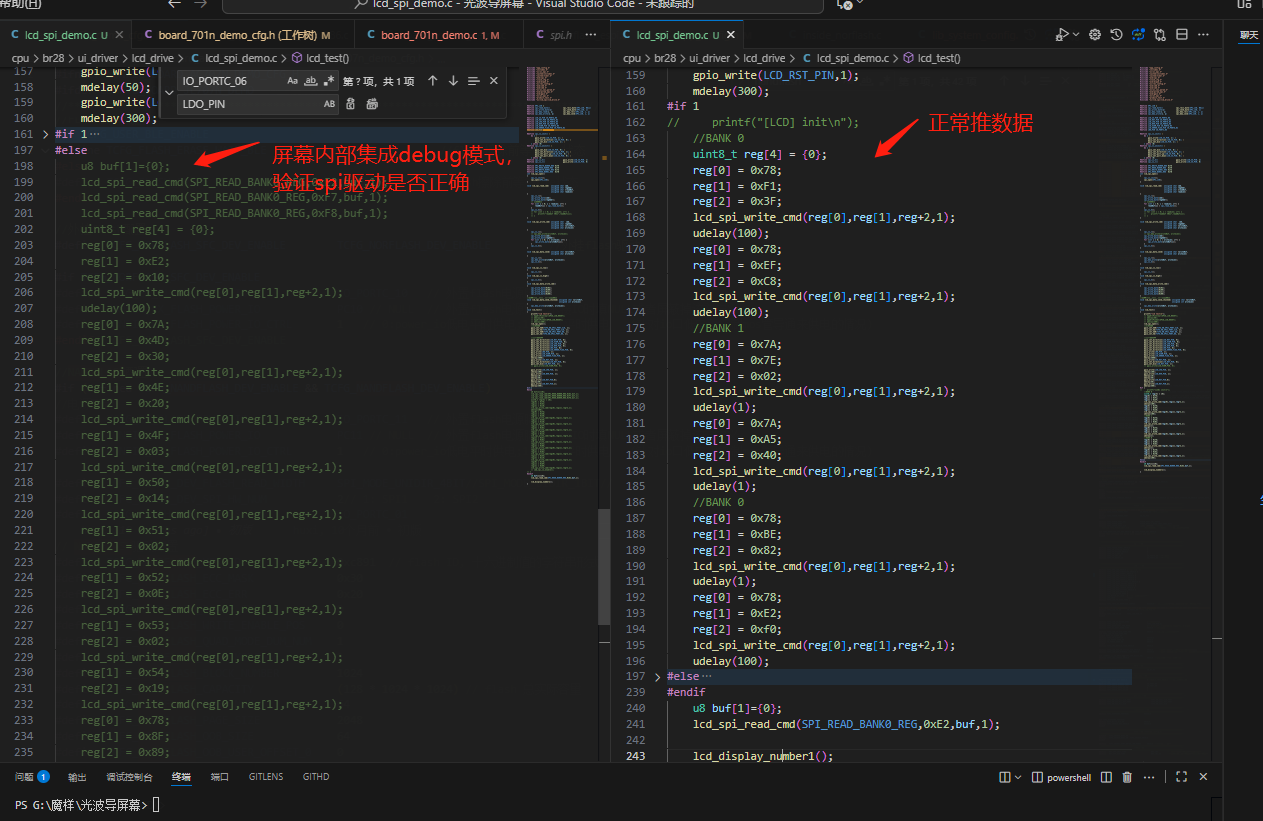This screenshot has width=1263, height=821.
Task: Toggle Match Case in the find box
Action: point(292,80)
